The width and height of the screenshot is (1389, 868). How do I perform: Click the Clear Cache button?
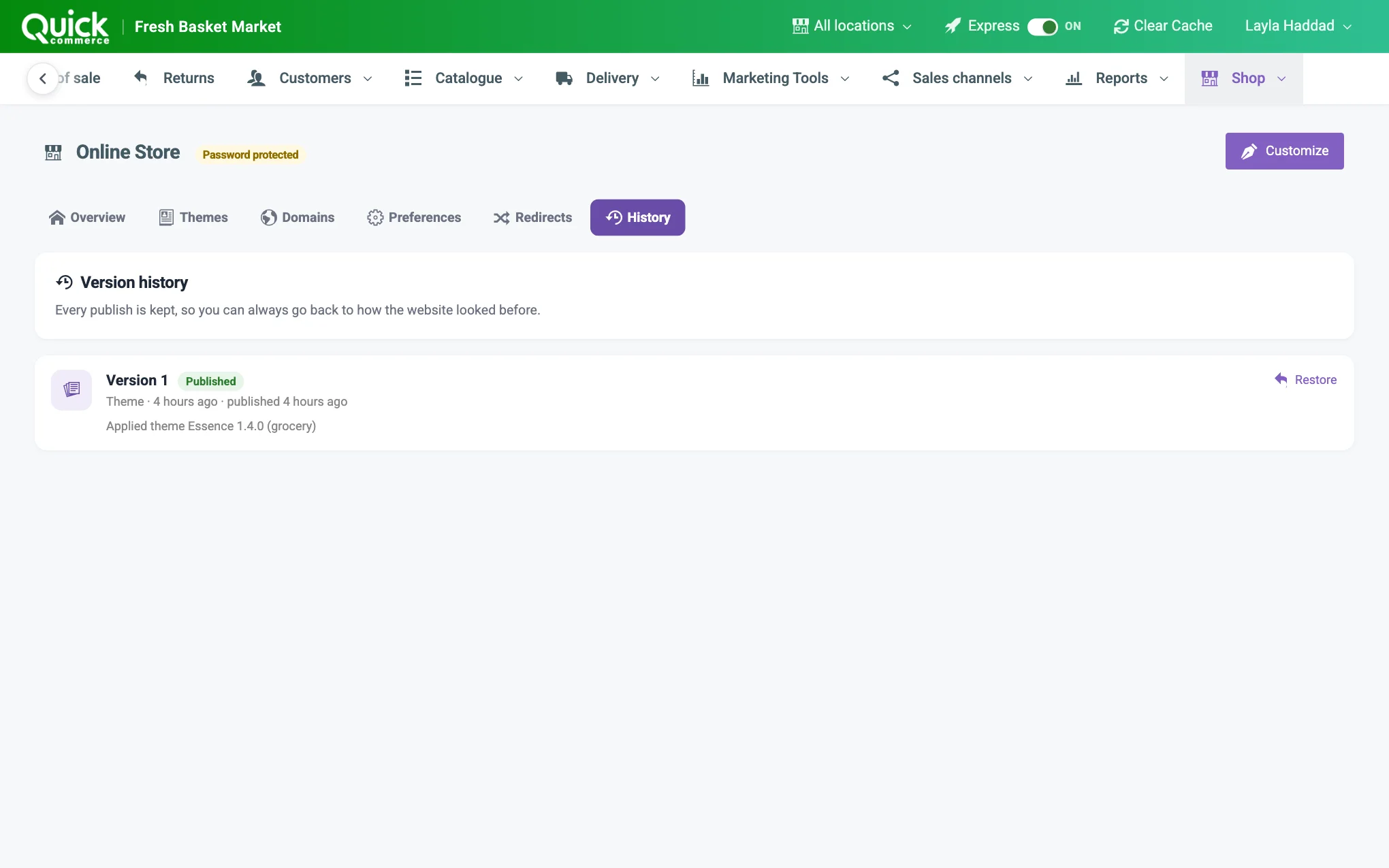[x=1163, y=26]
